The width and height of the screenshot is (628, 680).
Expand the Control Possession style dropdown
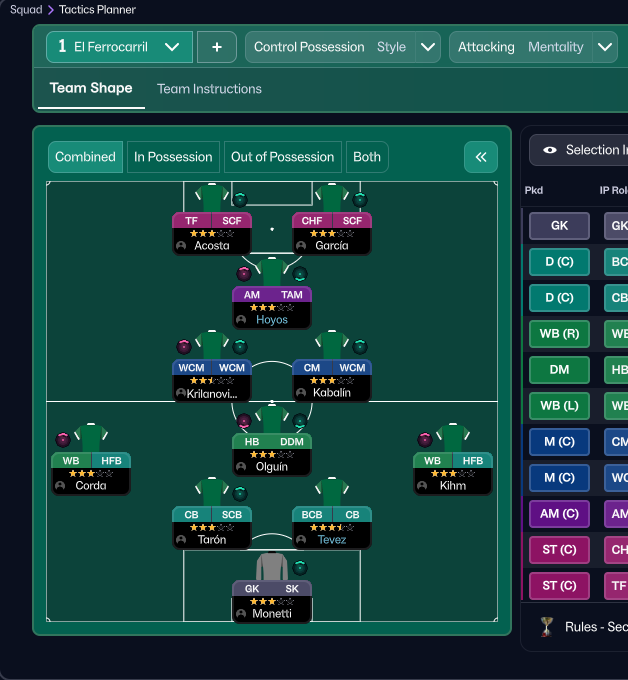(428, 47)
